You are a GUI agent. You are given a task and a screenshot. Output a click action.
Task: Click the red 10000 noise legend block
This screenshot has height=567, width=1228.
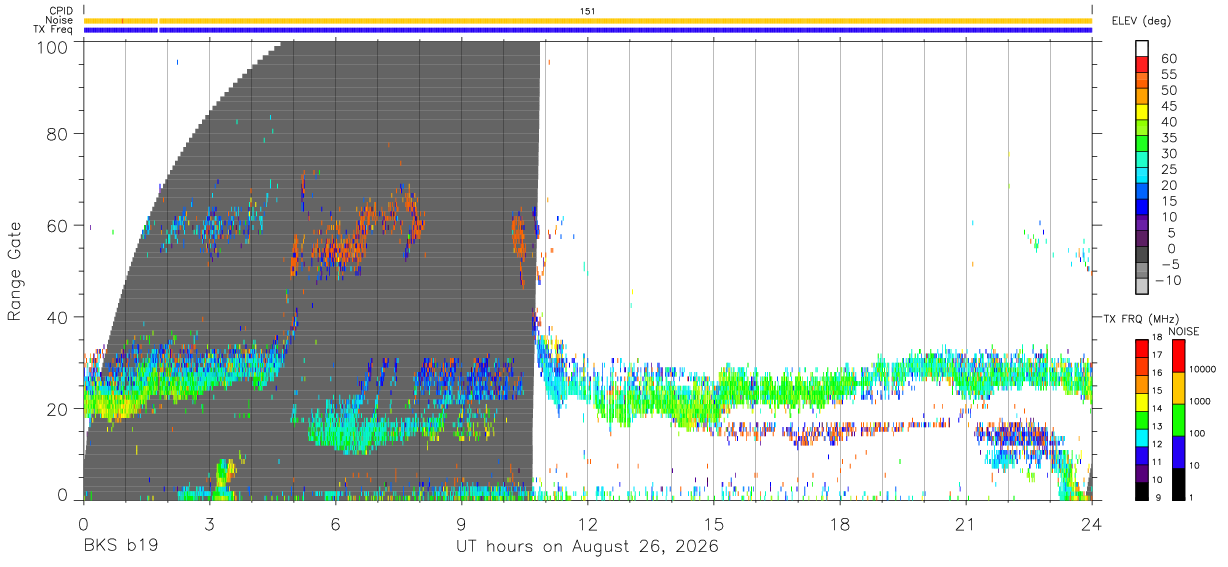[x=1177, y=356]
